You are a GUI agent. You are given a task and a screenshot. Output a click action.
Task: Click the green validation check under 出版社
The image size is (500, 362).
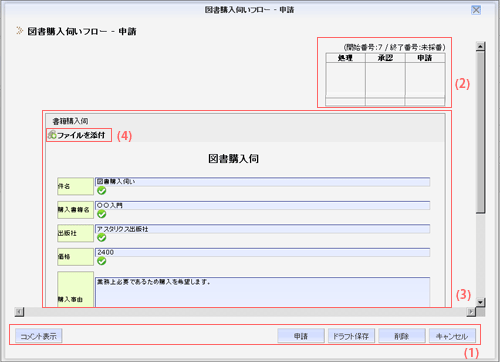click(102, 237)
